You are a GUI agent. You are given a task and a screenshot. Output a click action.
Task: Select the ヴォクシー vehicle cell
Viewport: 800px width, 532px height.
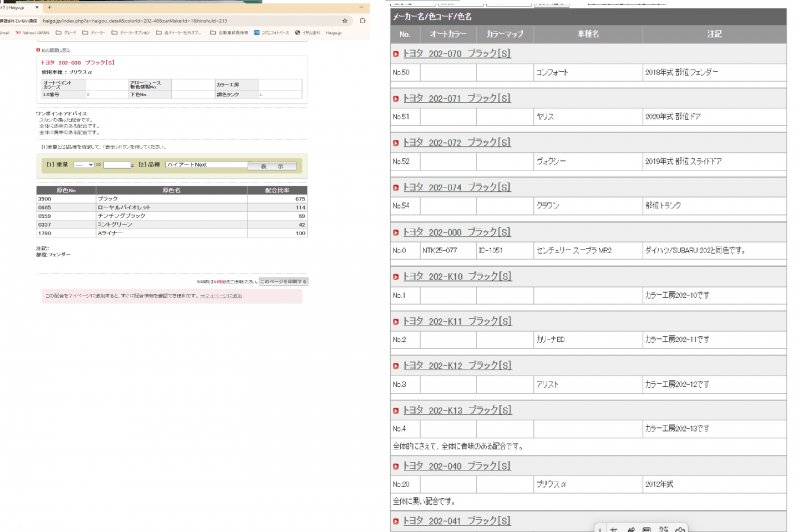pyautogui.click(x=588, y=161)
